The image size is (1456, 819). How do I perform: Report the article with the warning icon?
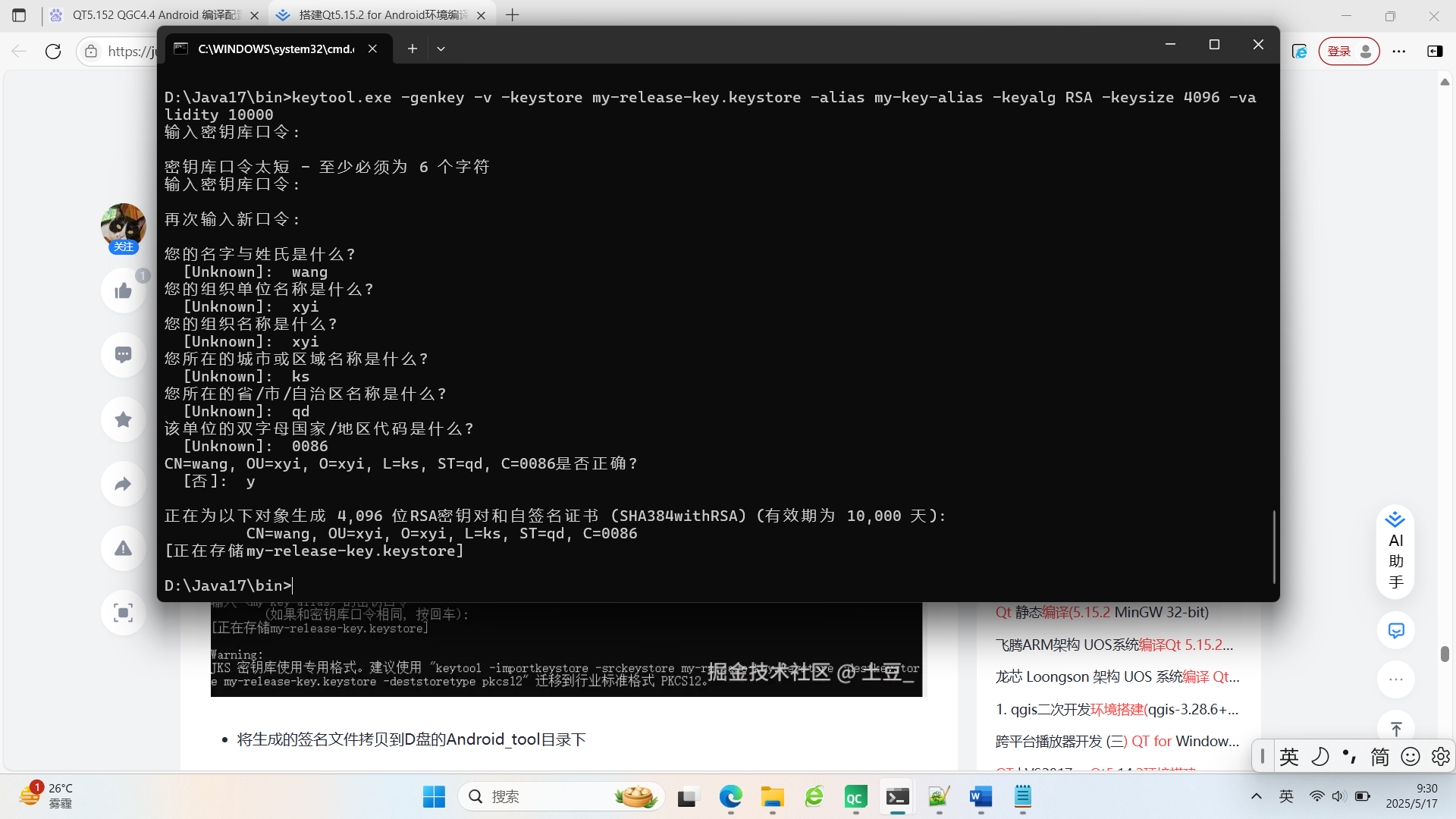pos(123,548)
